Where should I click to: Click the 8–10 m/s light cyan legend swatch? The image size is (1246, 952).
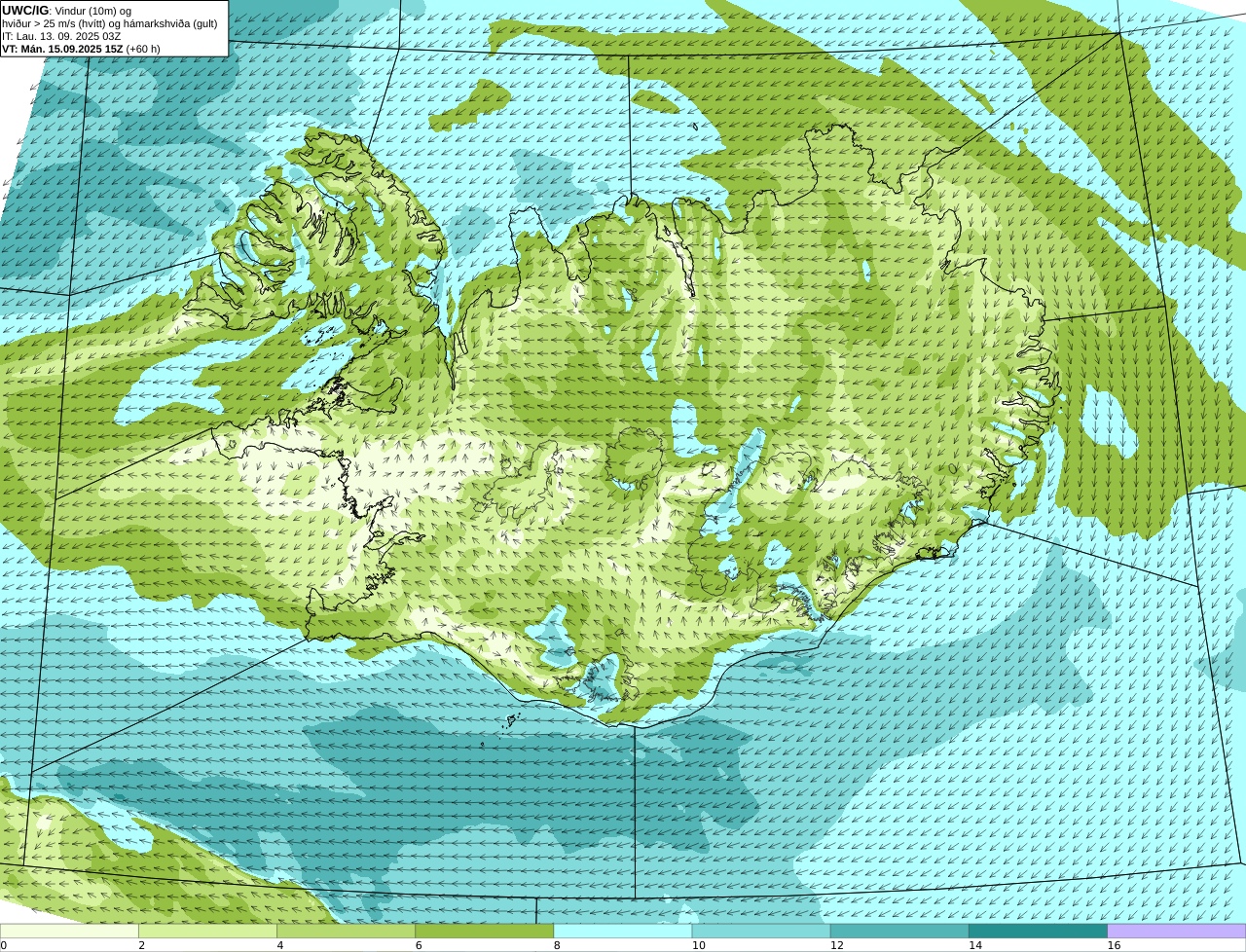[x=623, y=931]
